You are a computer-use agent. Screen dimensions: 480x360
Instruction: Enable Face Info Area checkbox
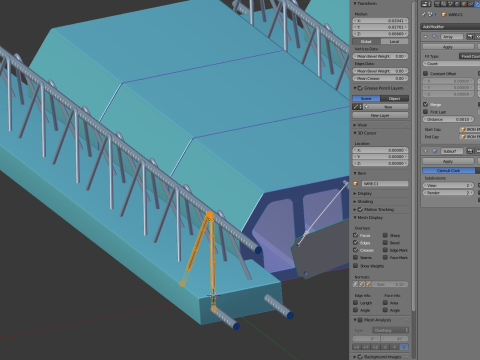click(x=385, y=303)
